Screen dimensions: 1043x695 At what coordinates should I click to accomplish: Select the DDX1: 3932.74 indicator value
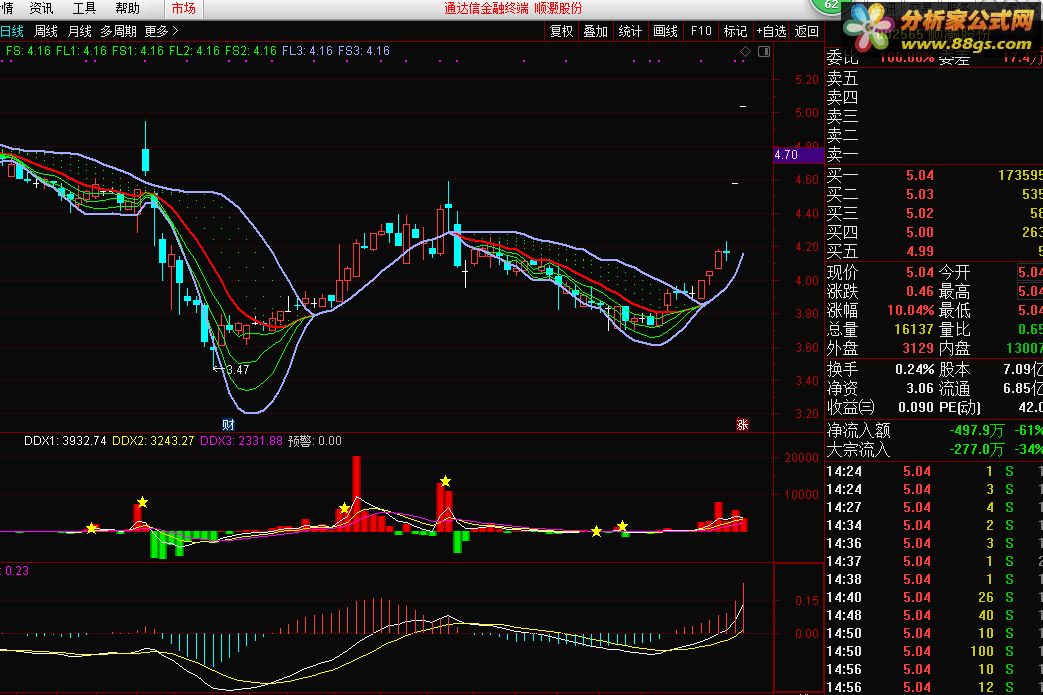[65, 441]
